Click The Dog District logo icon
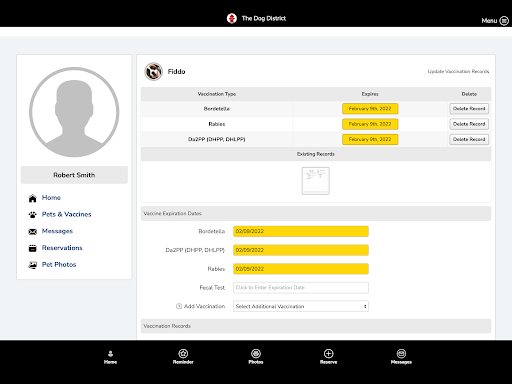This screenshot has height=384, width=512. (232, 18)
